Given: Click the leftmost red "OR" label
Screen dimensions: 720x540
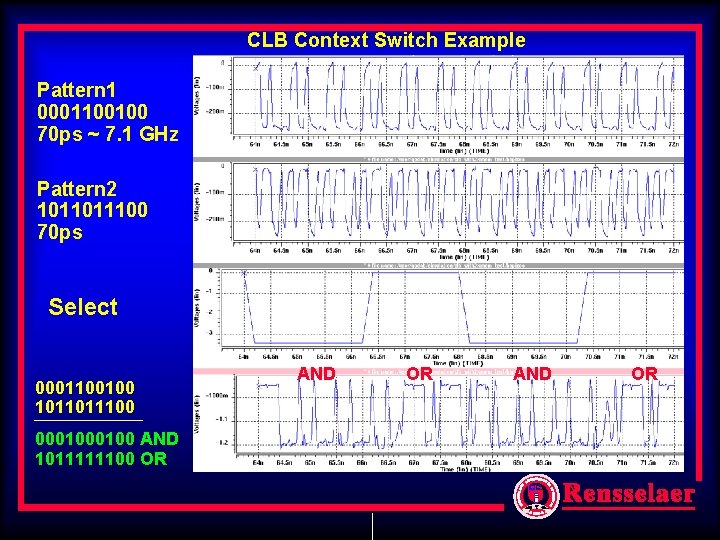Looking at the screenshot, I should coord(419,374).
